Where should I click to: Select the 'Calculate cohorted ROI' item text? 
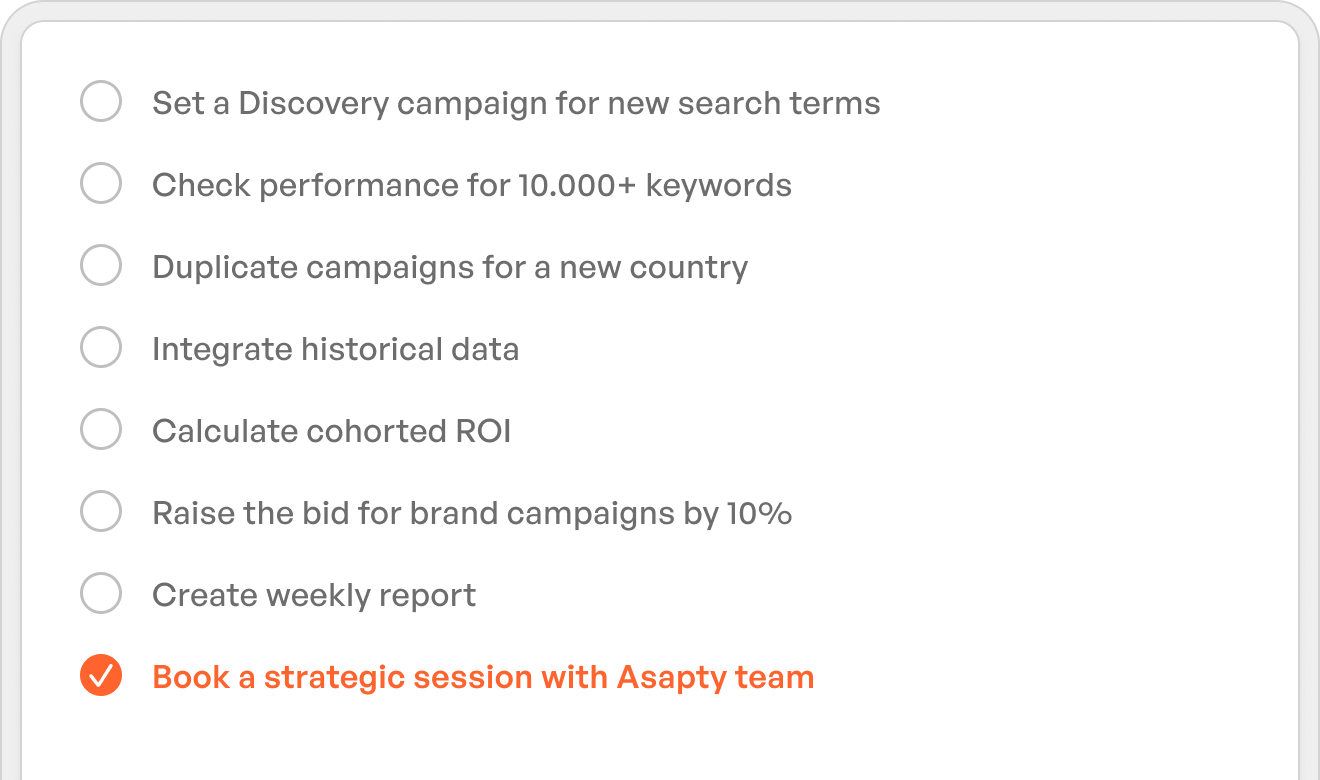point(331,431)
